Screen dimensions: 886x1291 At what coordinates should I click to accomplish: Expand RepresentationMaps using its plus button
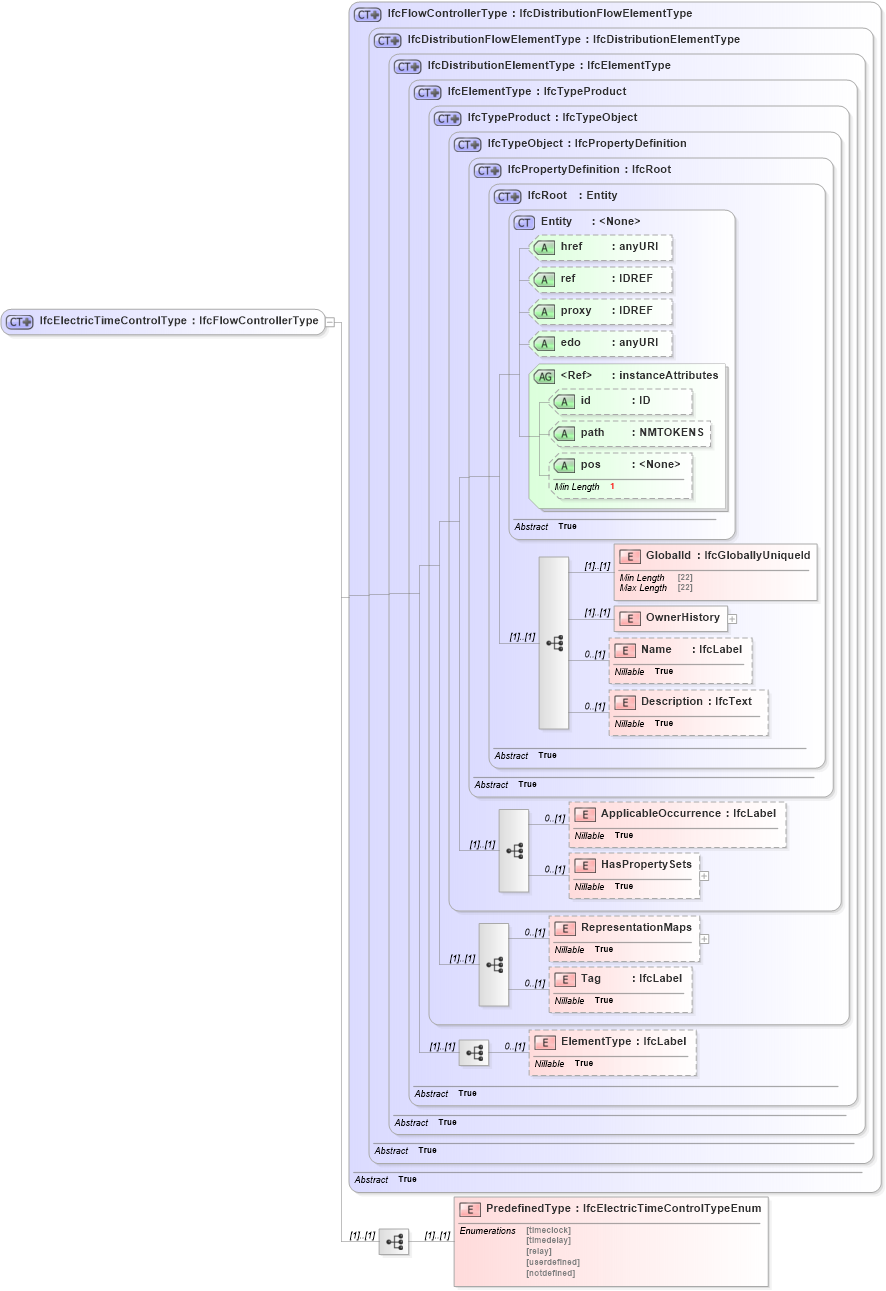tap(704, 939)
